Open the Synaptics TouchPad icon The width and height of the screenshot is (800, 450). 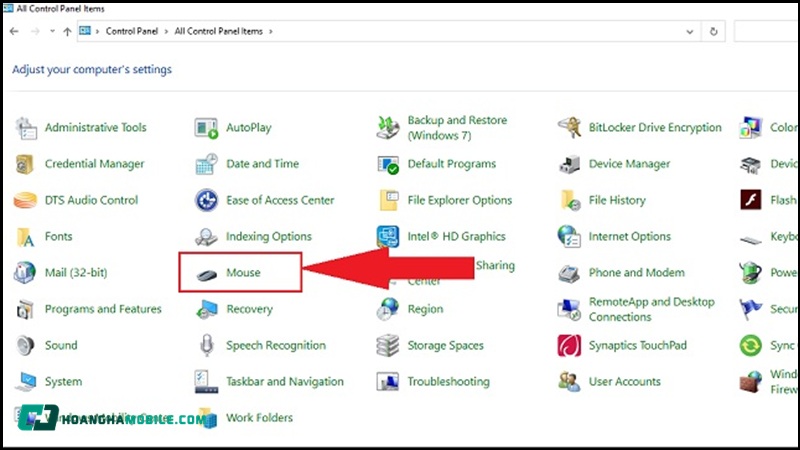(x=570, y=346)
